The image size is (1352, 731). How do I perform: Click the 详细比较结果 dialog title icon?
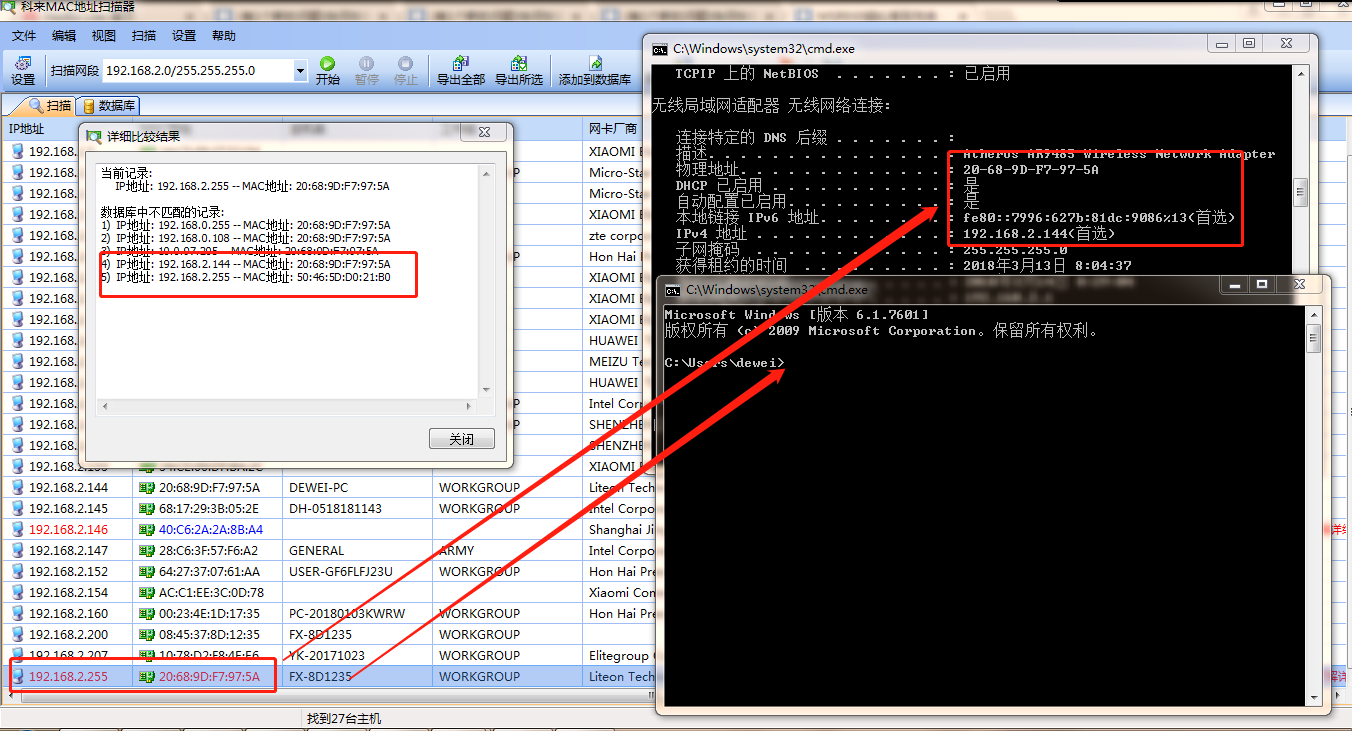[93, 136]
